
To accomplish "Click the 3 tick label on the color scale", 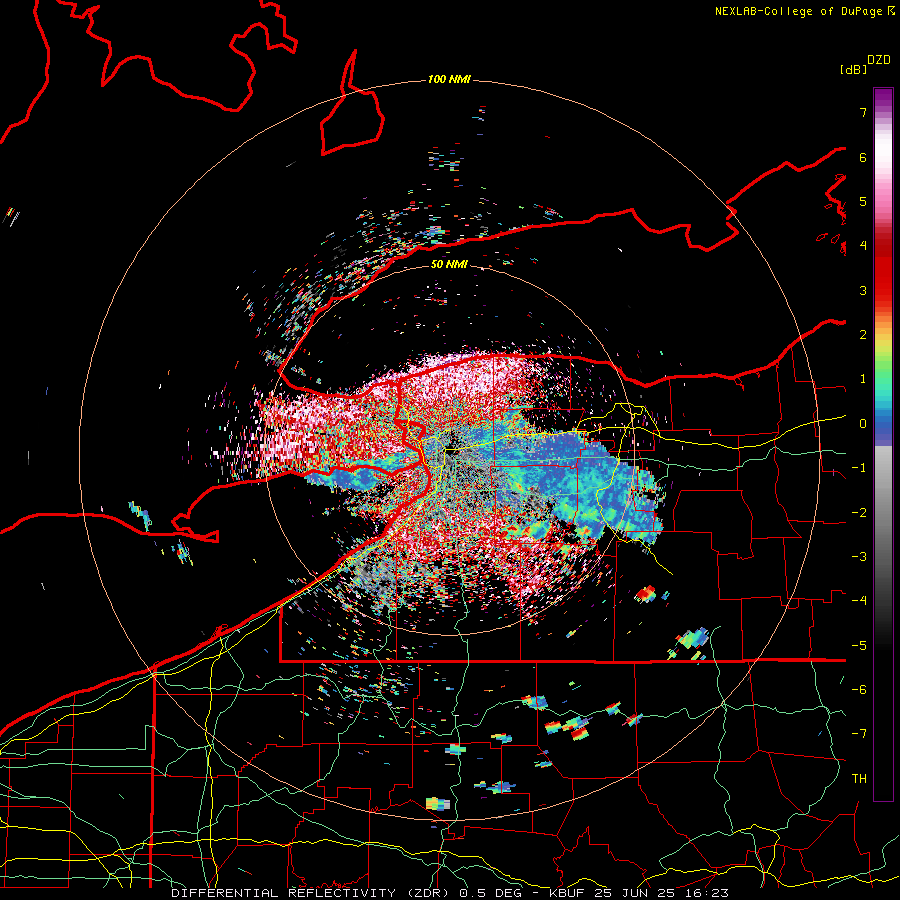I will coord(863,290).
